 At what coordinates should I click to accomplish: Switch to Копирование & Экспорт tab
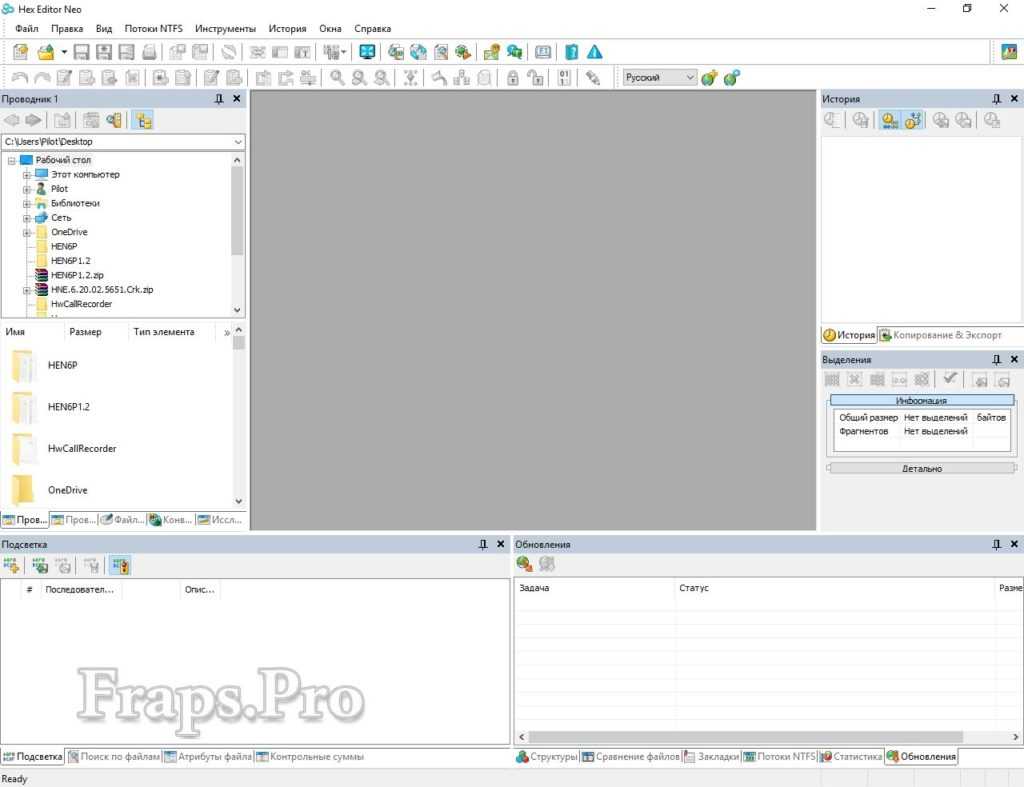tap(940, 335)
